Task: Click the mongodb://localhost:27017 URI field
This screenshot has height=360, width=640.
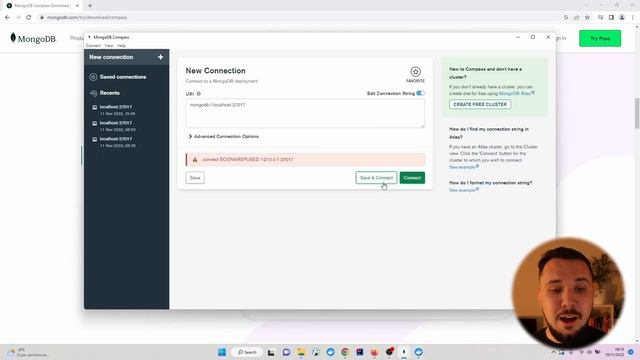Action: (305, 113)
